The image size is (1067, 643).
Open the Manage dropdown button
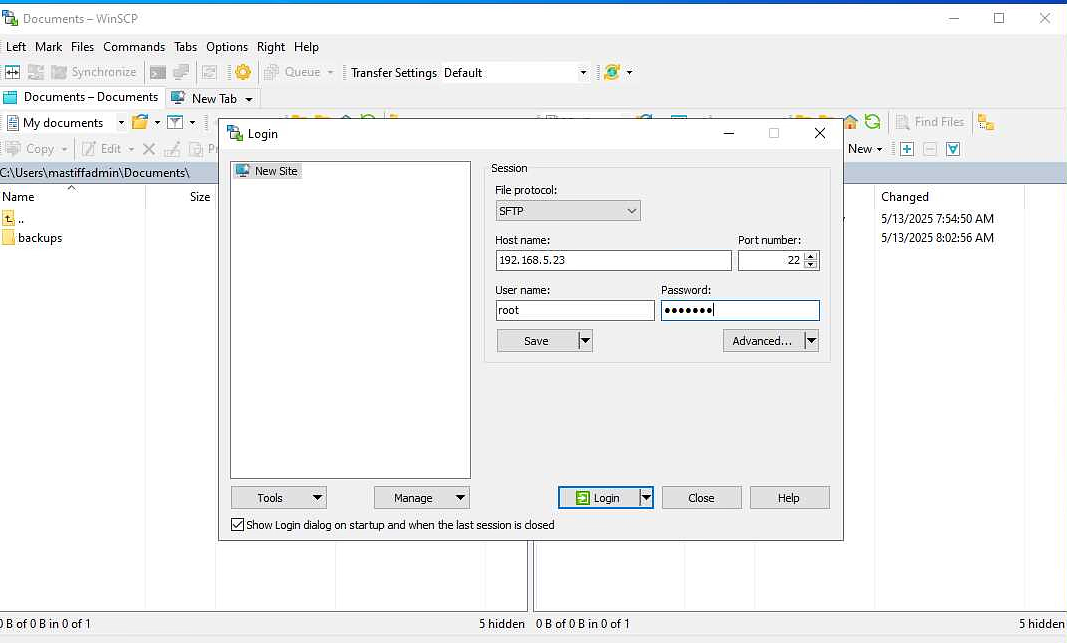click(x=422, y=497)
